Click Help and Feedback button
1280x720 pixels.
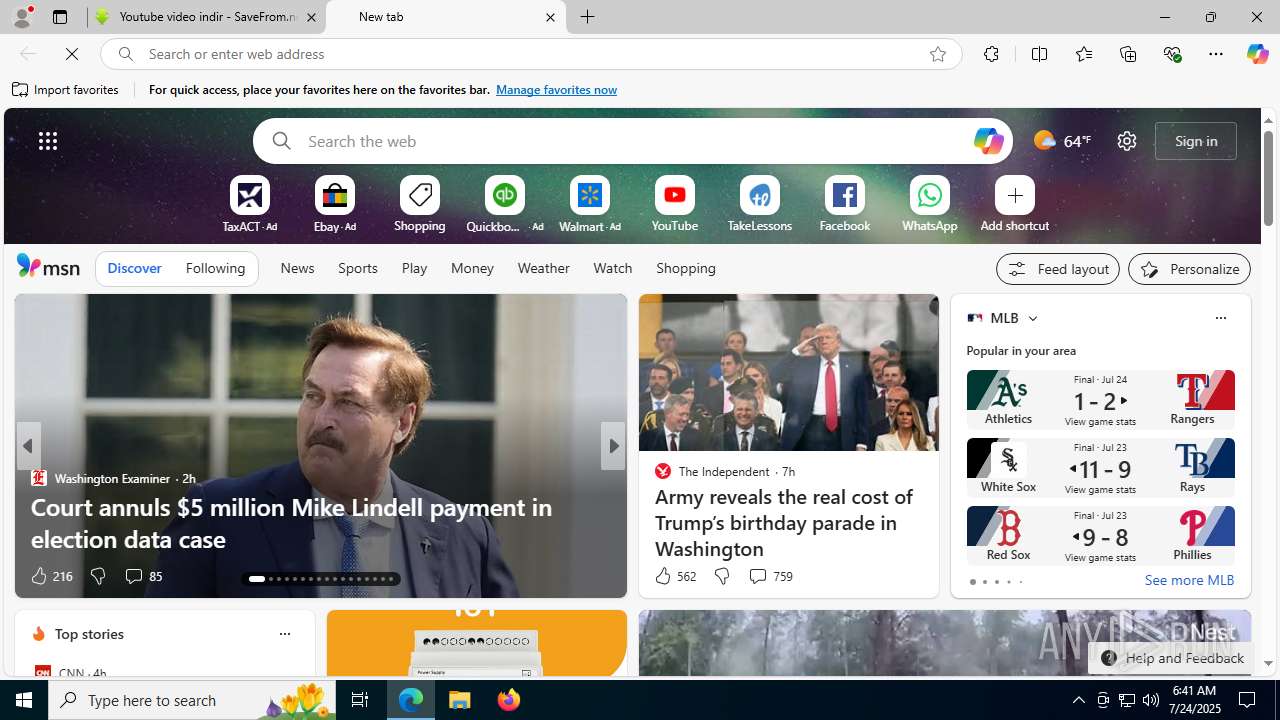coord(1172,658)
